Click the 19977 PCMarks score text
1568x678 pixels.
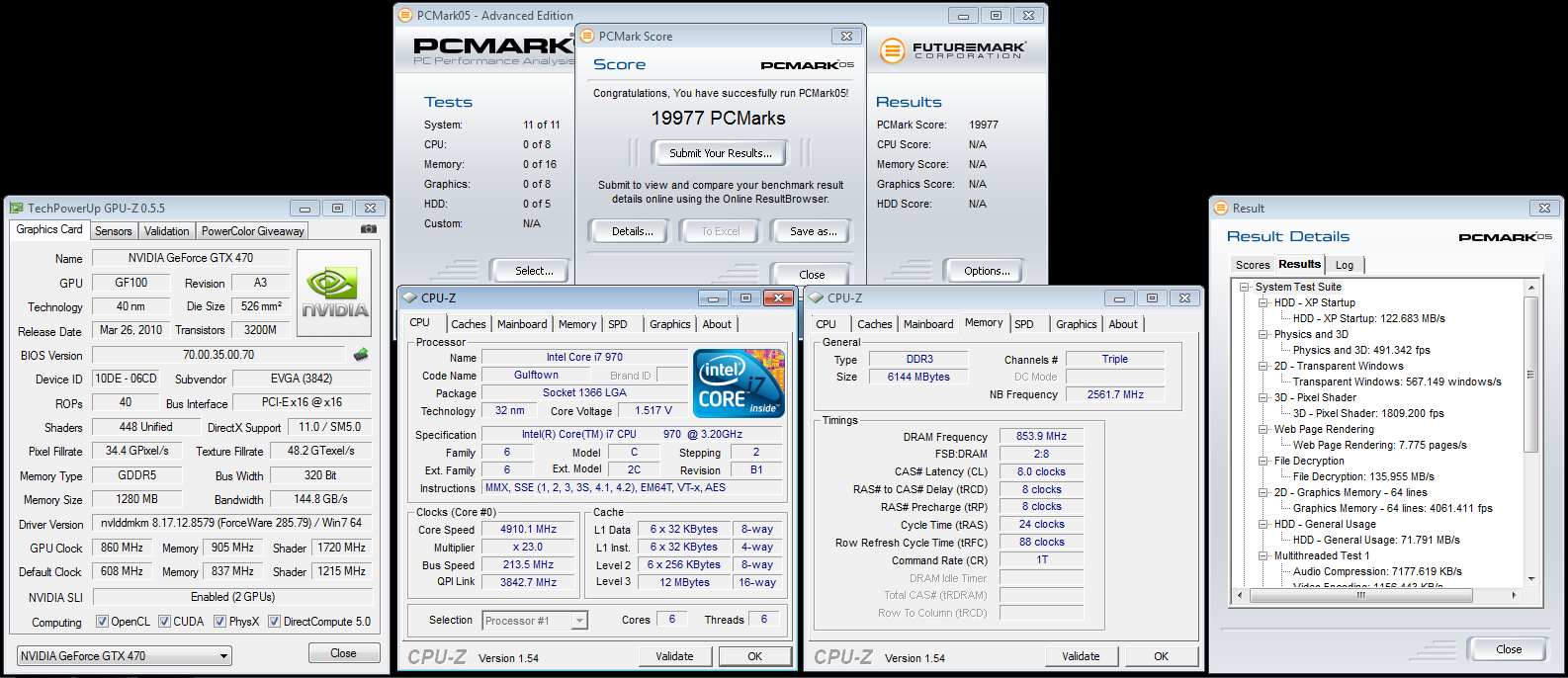pos(718,118)
